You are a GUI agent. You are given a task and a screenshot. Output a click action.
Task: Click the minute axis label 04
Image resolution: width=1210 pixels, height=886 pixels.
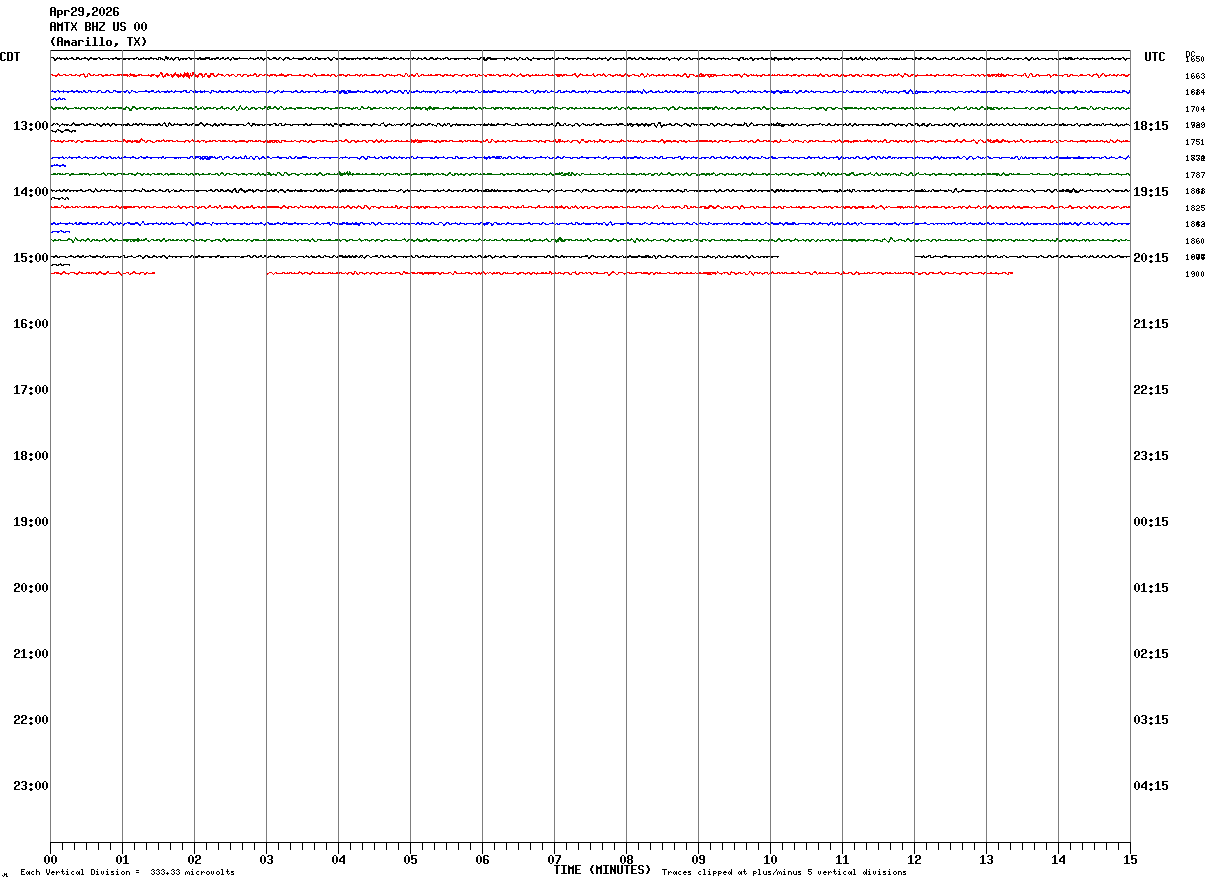click(x=338, y=860)
